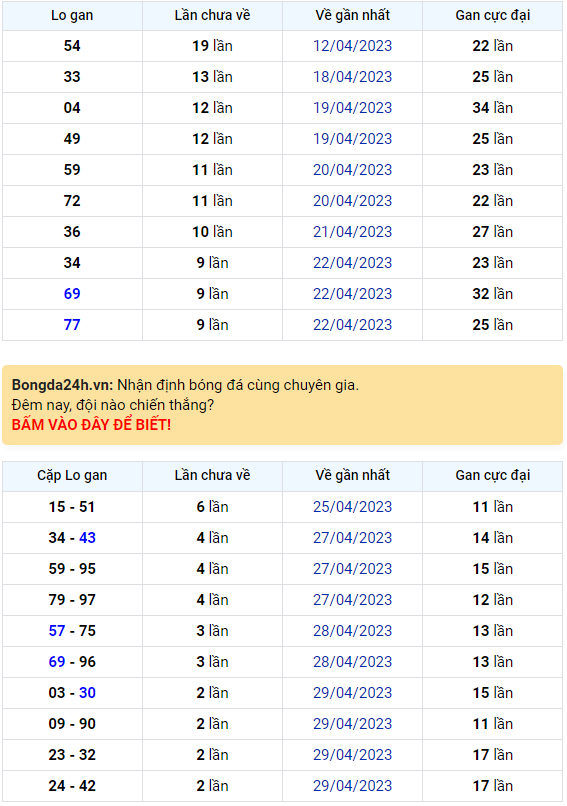The image size is (567, 806).
Task: Click 'Gan cực đại' header of first table
Action: click(x=492, y=15)
